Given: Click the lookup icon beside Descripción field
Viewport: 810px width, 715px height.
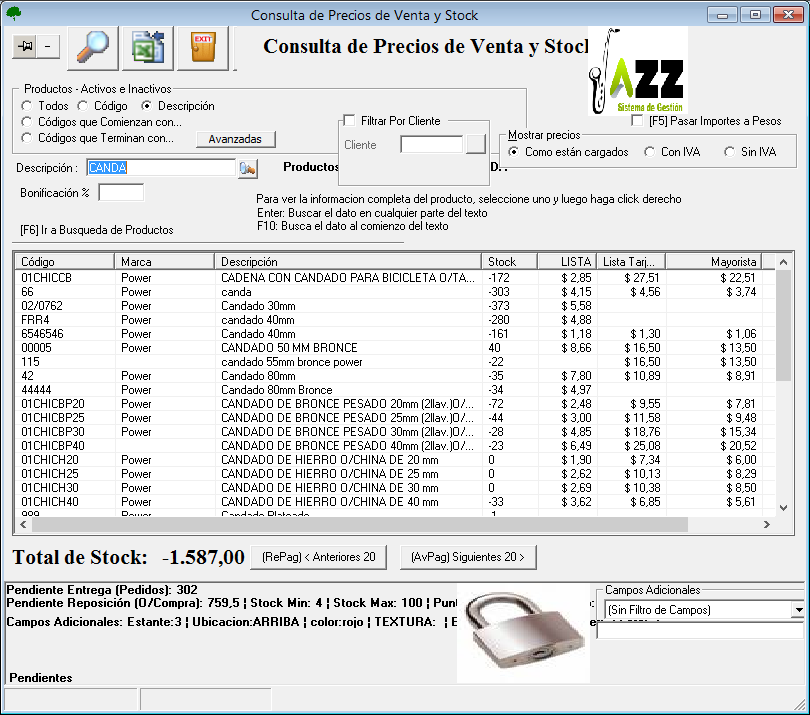Looking at the screenshot, I should pyautogui.click(x=248, y=168).
